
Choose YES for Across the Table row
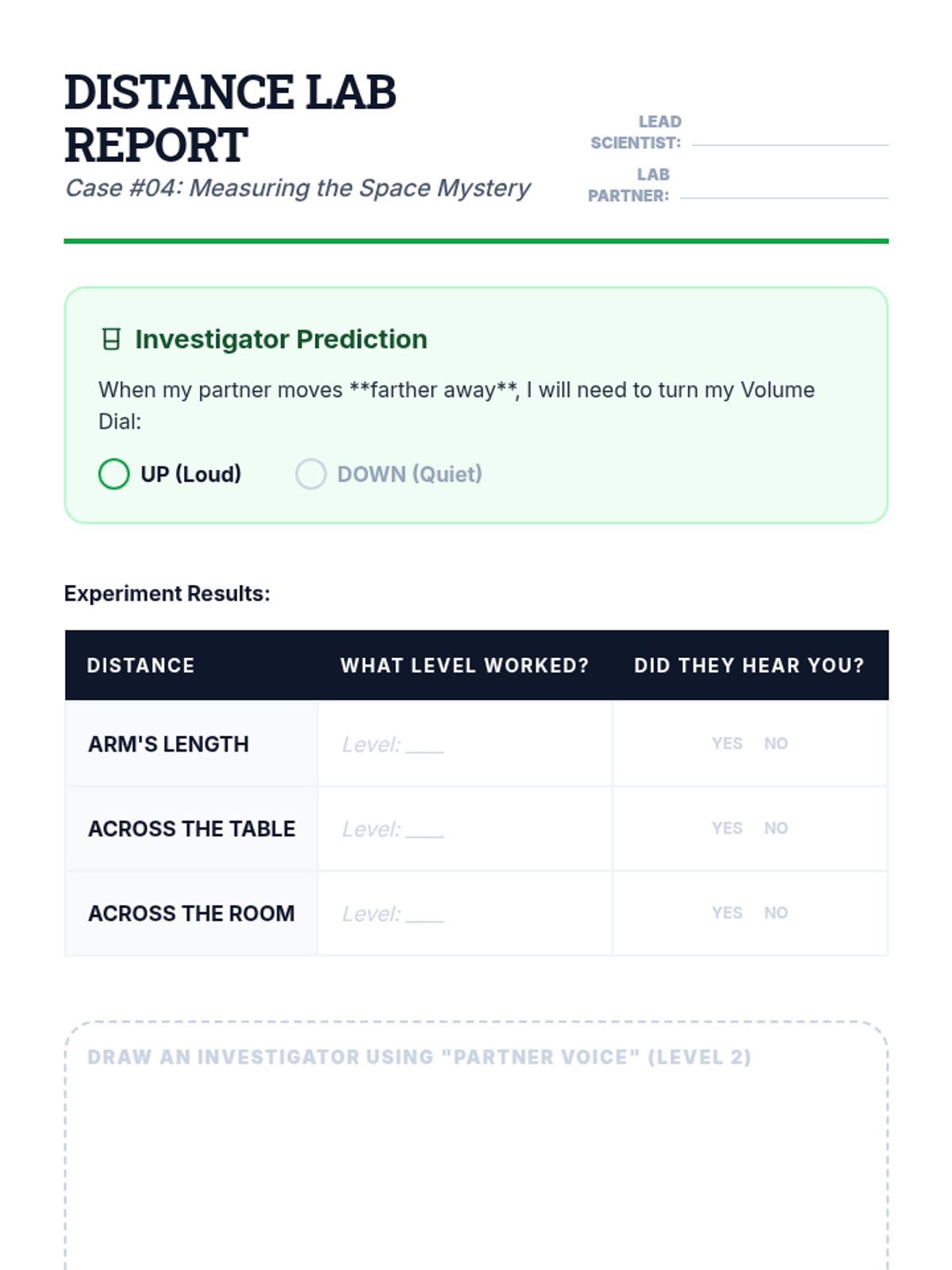coord(727,829)
